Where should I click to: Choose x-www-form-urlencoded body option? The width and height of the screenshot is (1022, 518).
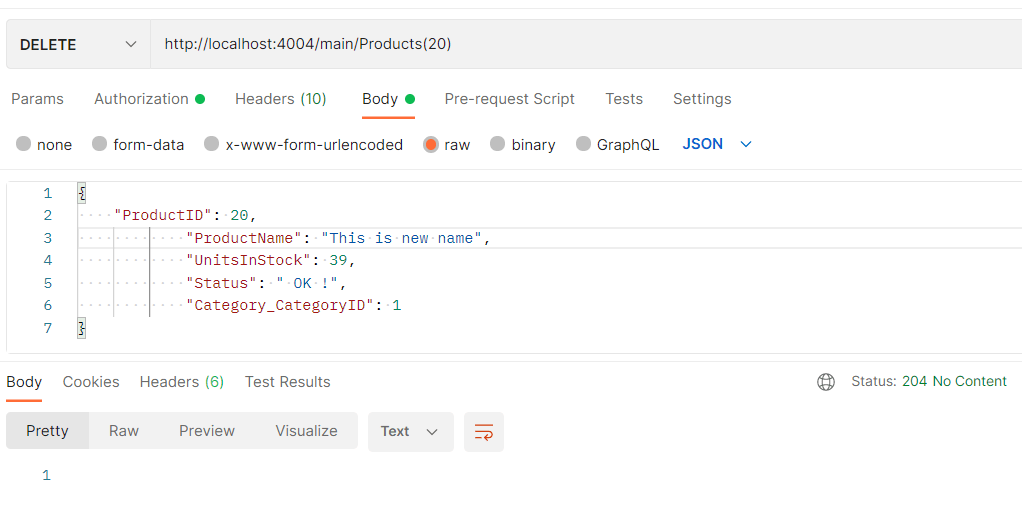pos(212,144)
